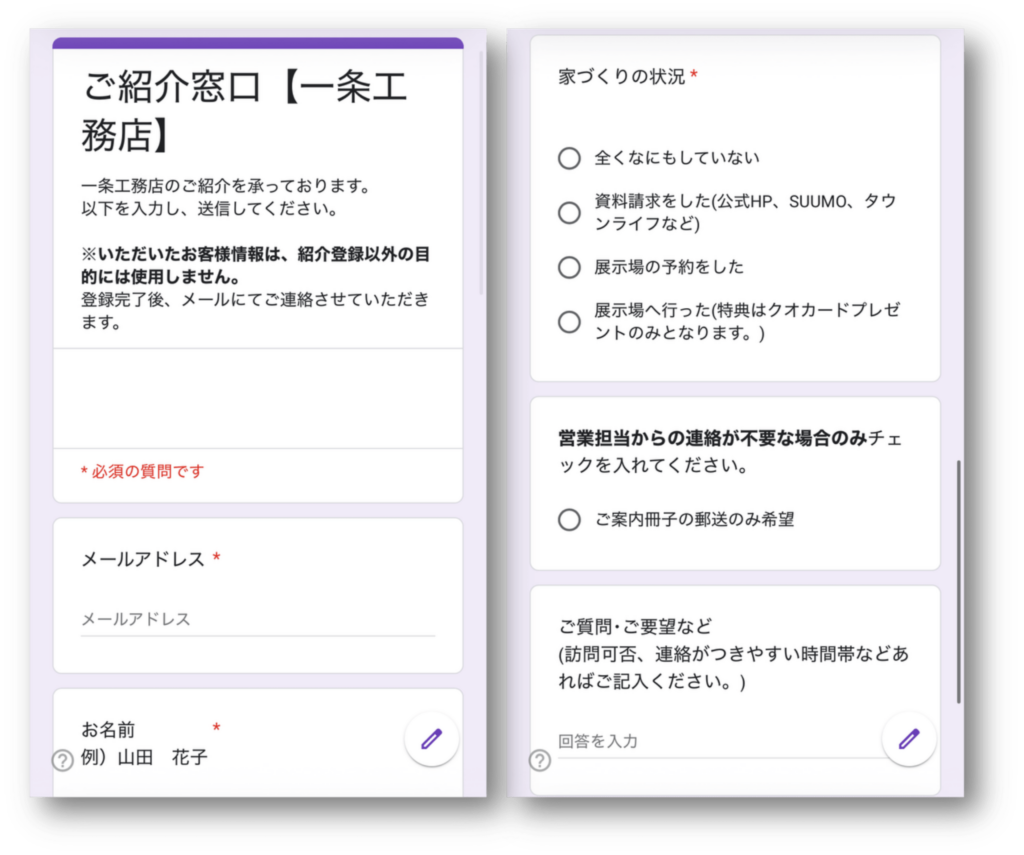The height and width of the screenshot is (855, 1024).
Task: Choose 資料請求をした radio option
Action: [569, 212]
